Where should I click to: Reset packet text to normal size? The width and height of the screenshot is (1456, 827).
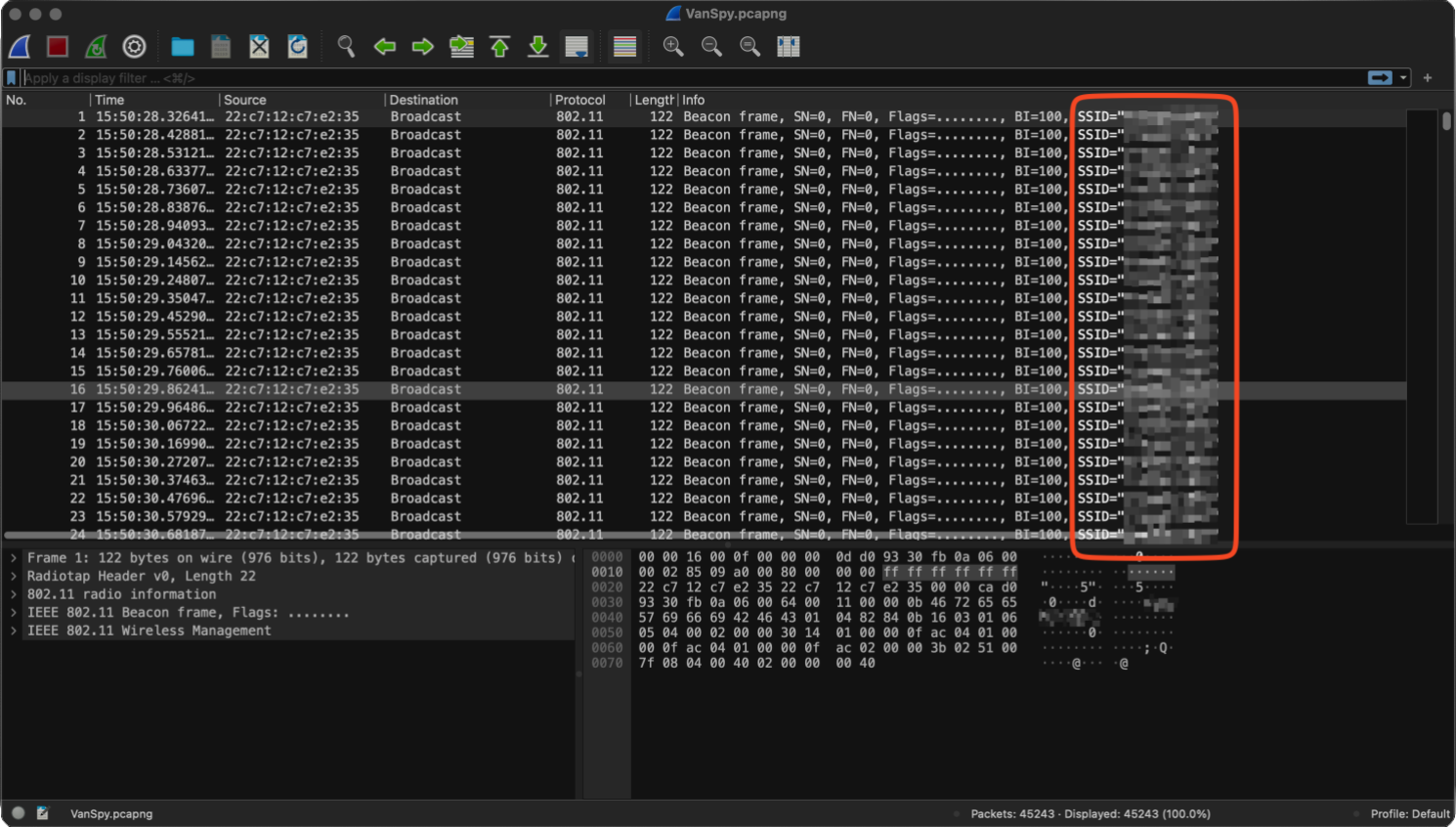click(x=749, y=46)
